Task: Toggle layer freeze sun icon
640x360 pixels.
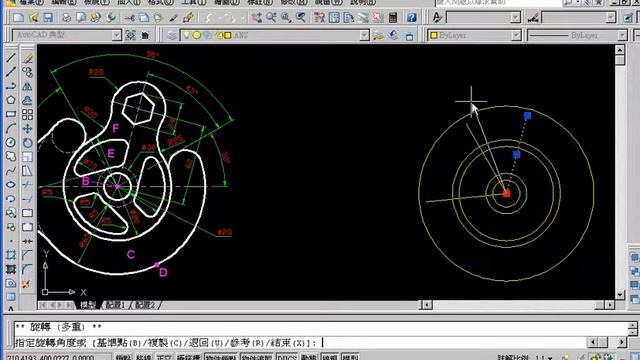Action: [197, 36]
